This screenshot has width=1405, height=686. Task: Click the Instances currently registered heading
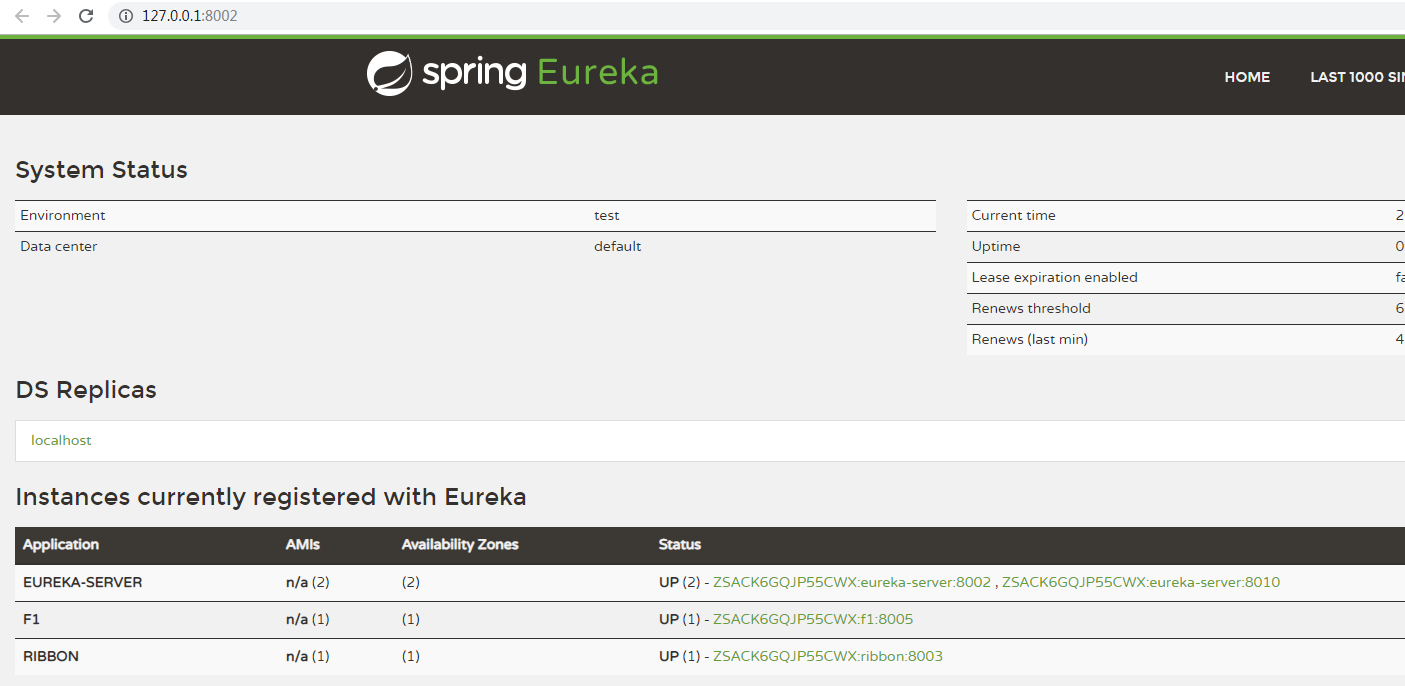tap(271, 497)
